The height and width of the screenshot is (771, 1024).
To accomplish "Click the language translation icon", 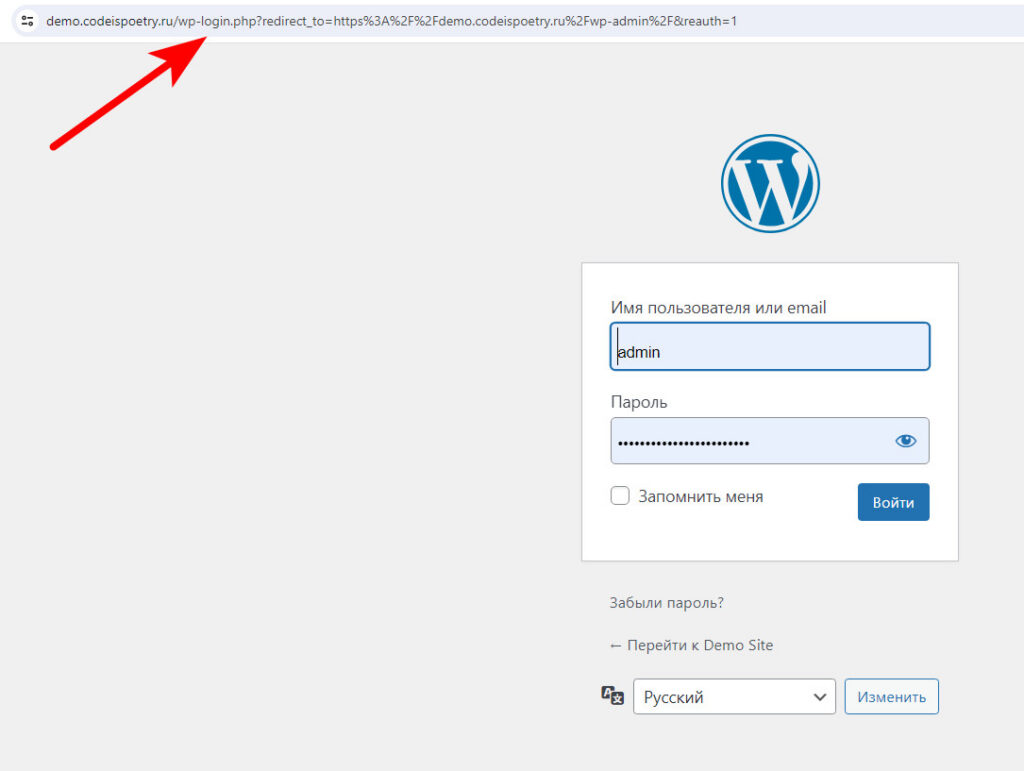I will click(x=613, y=695).
